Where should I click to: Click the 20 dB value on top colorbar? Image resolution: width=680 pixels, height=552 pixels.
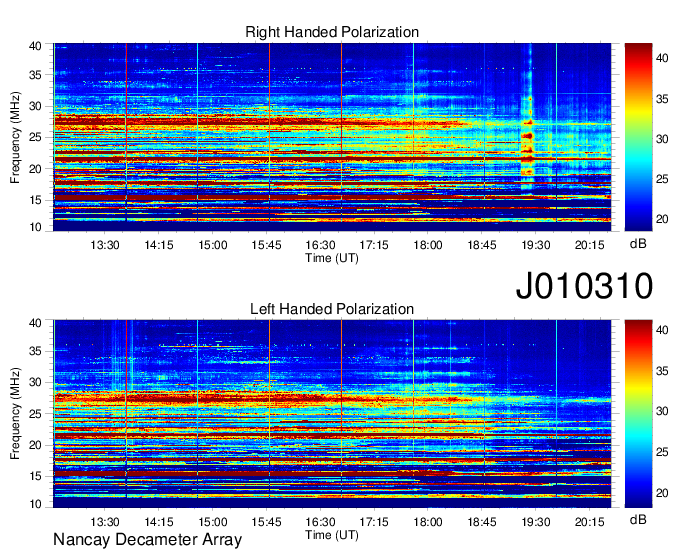[662, 219]
